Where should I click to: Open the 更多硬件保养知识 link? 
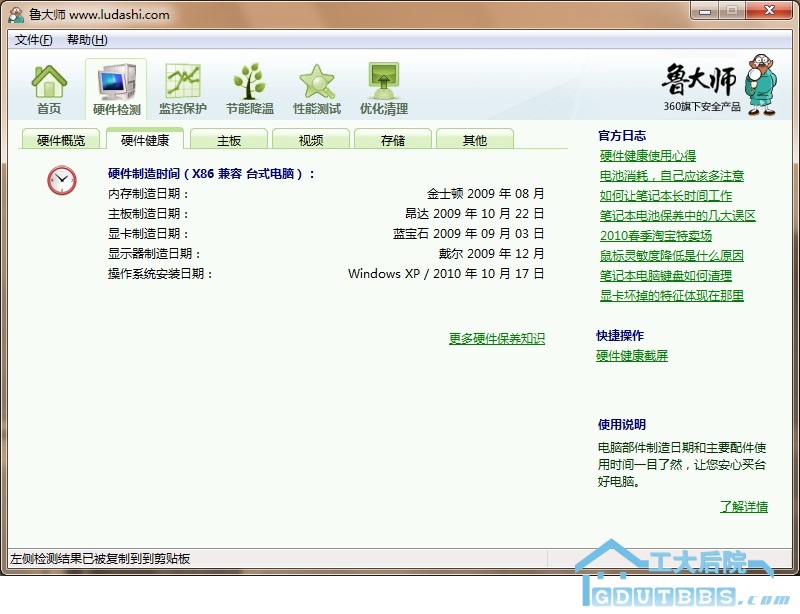(x=497, y=339)
